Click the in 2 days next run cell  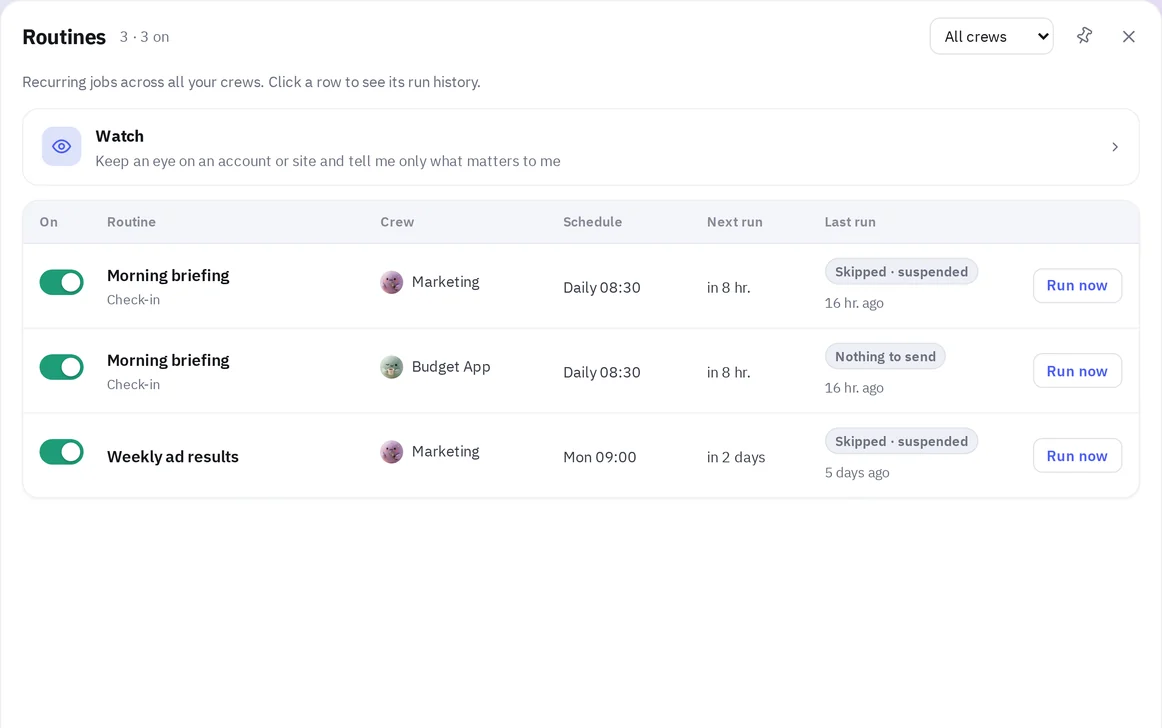click(736, 457)
